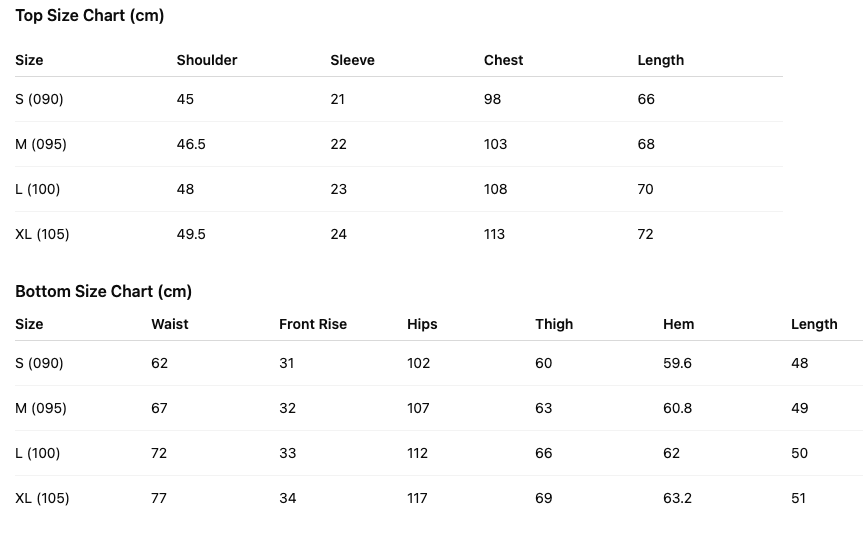863x534 pixels.
Task: Select the Thigh column header
Action: (554, 324)
